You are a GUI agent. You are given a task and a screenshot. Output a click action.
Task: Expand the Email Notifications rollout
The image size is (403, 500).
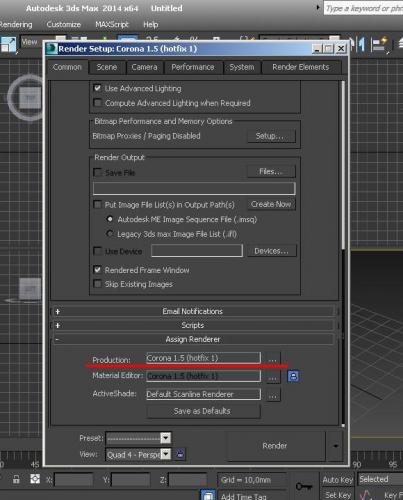(x=193, y=311)
